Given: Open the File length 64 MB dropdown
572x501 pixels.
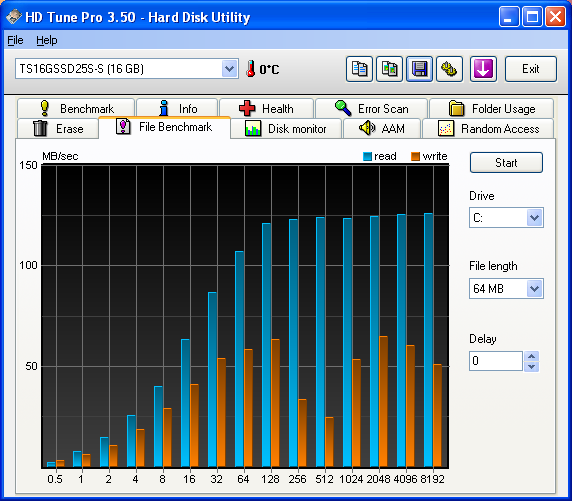Looking at the screenshot, I should click(x=534, y=289).
